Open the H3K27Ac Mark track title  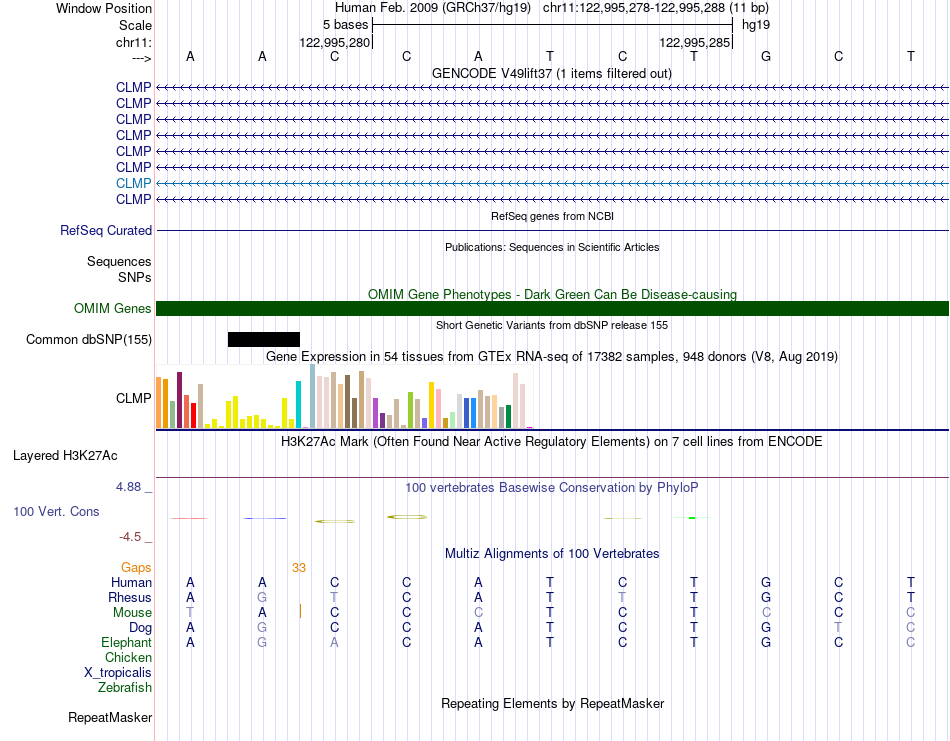552,441
